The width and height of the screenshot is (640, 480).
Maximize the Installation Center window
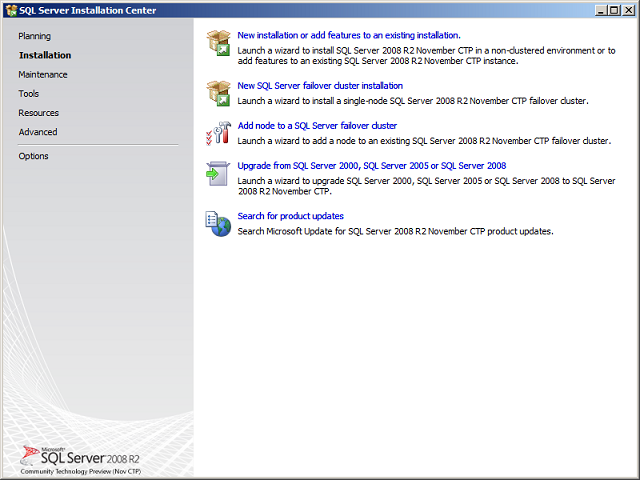coord(614,10)
